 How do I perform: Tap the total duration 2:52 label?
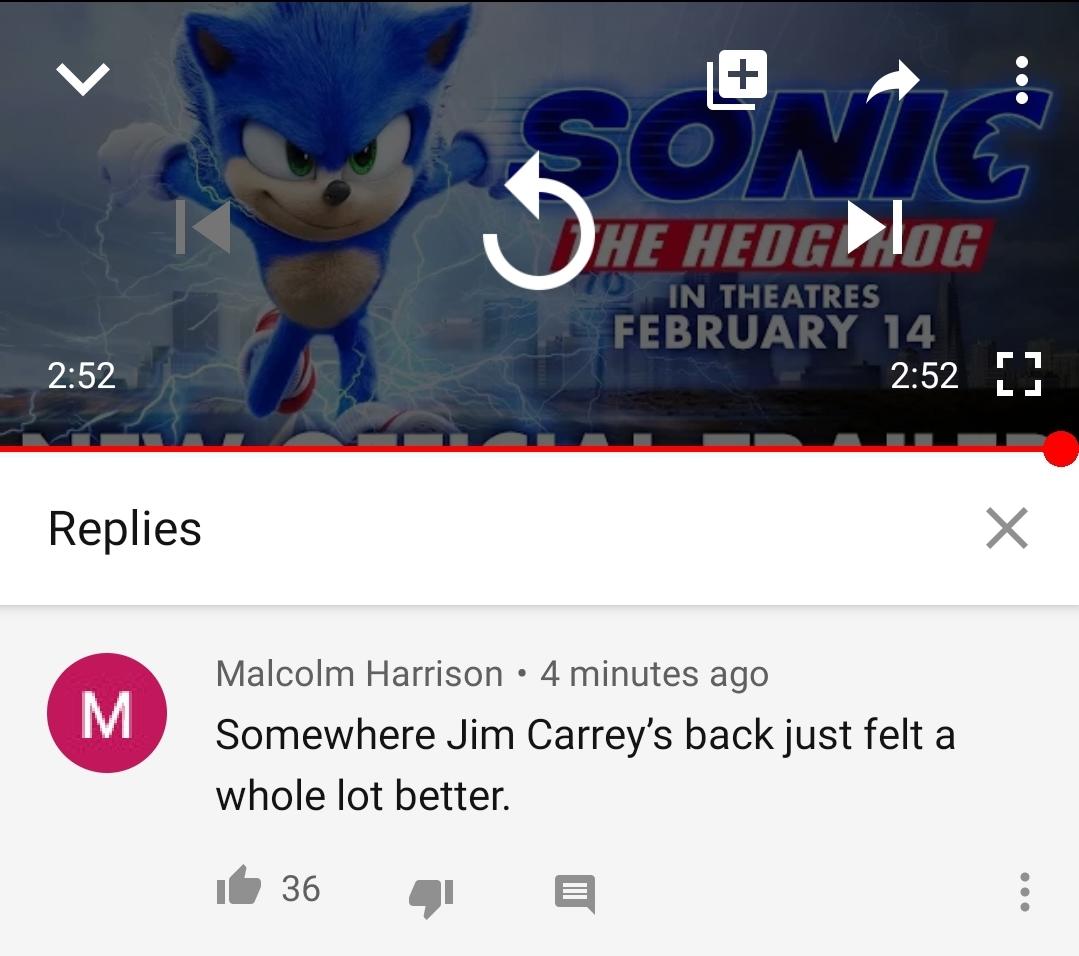click(x=924, y=376)
